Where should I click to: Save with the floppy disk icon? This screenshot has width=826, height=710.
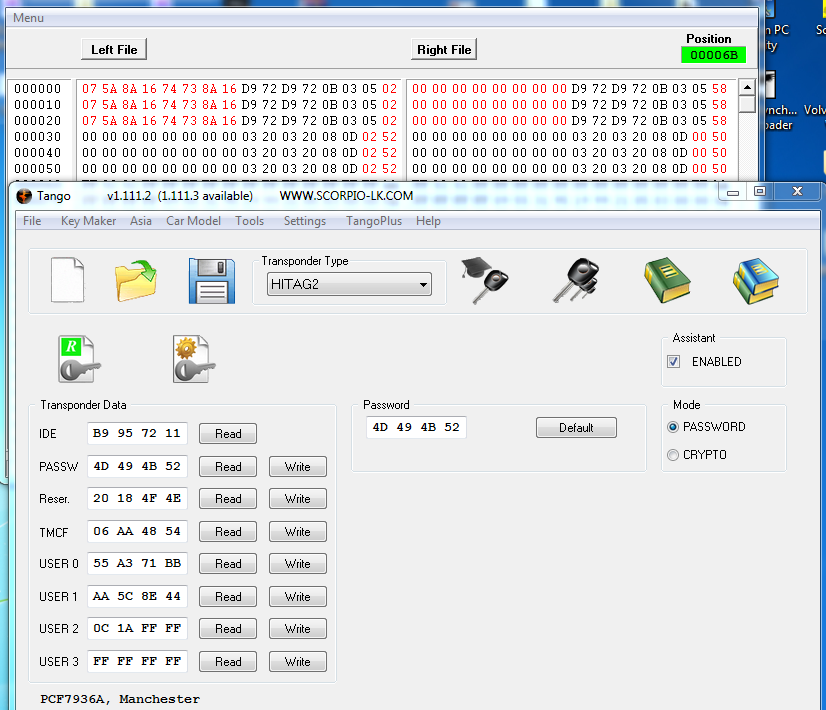[212, 281]
